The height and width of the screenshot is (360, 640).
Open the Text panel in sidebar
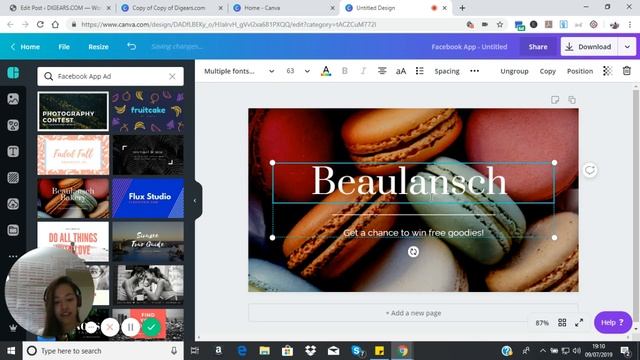pos(13,152)
